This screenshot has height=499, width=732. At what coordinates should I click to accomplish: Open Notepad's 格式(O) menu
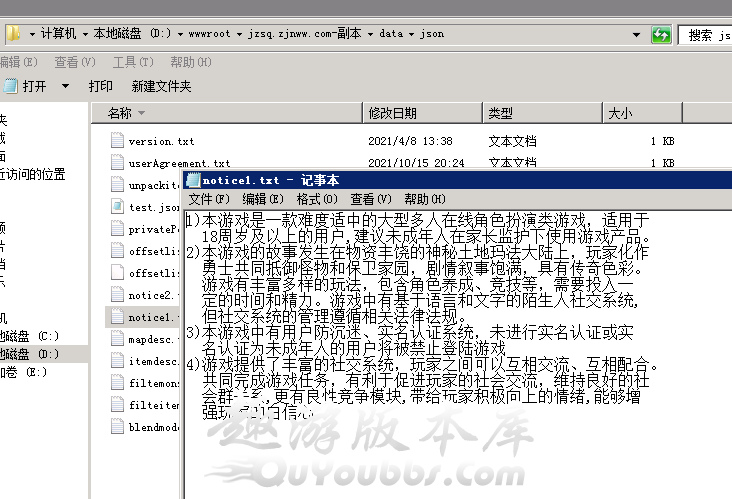316,199
